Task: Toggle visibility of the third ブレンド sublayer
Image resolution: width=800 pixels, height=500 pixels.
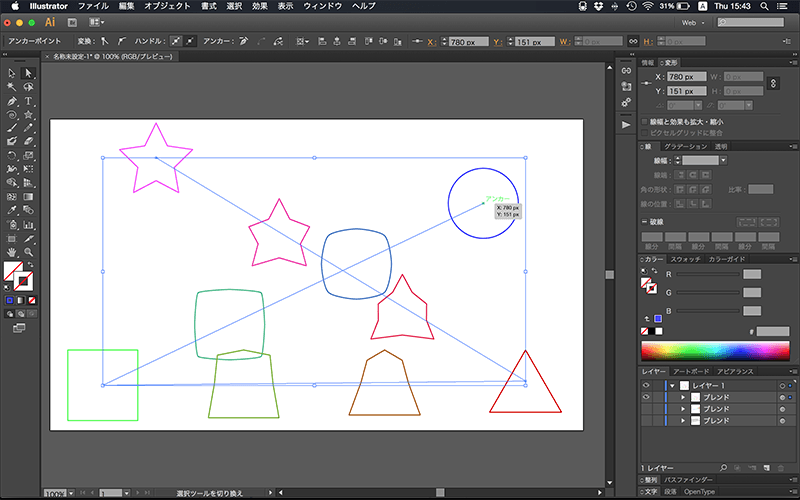Action: point(646,420)
